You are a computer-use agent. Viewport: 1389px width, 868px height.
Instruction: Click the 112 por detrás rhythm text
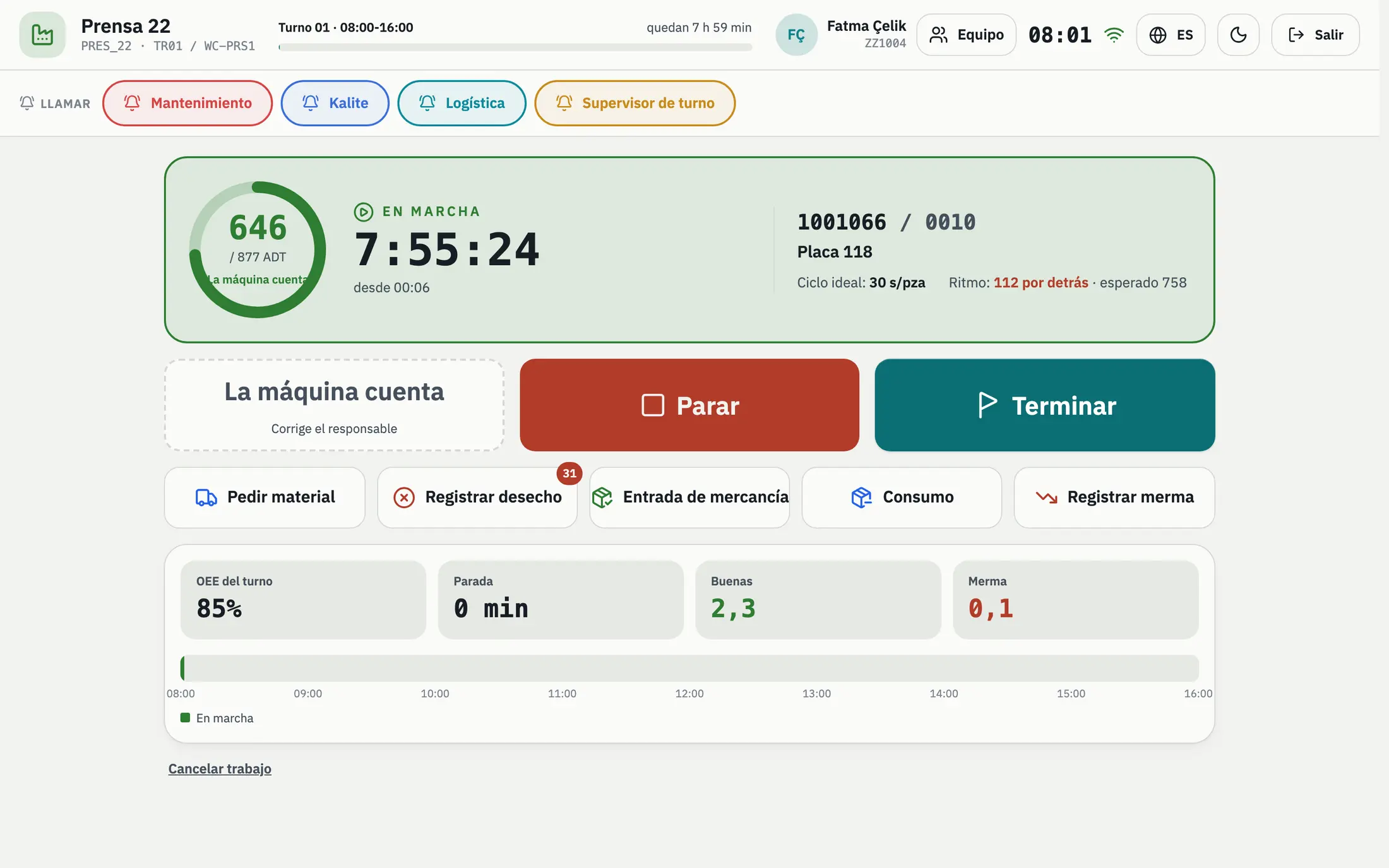click(1040, 283)
